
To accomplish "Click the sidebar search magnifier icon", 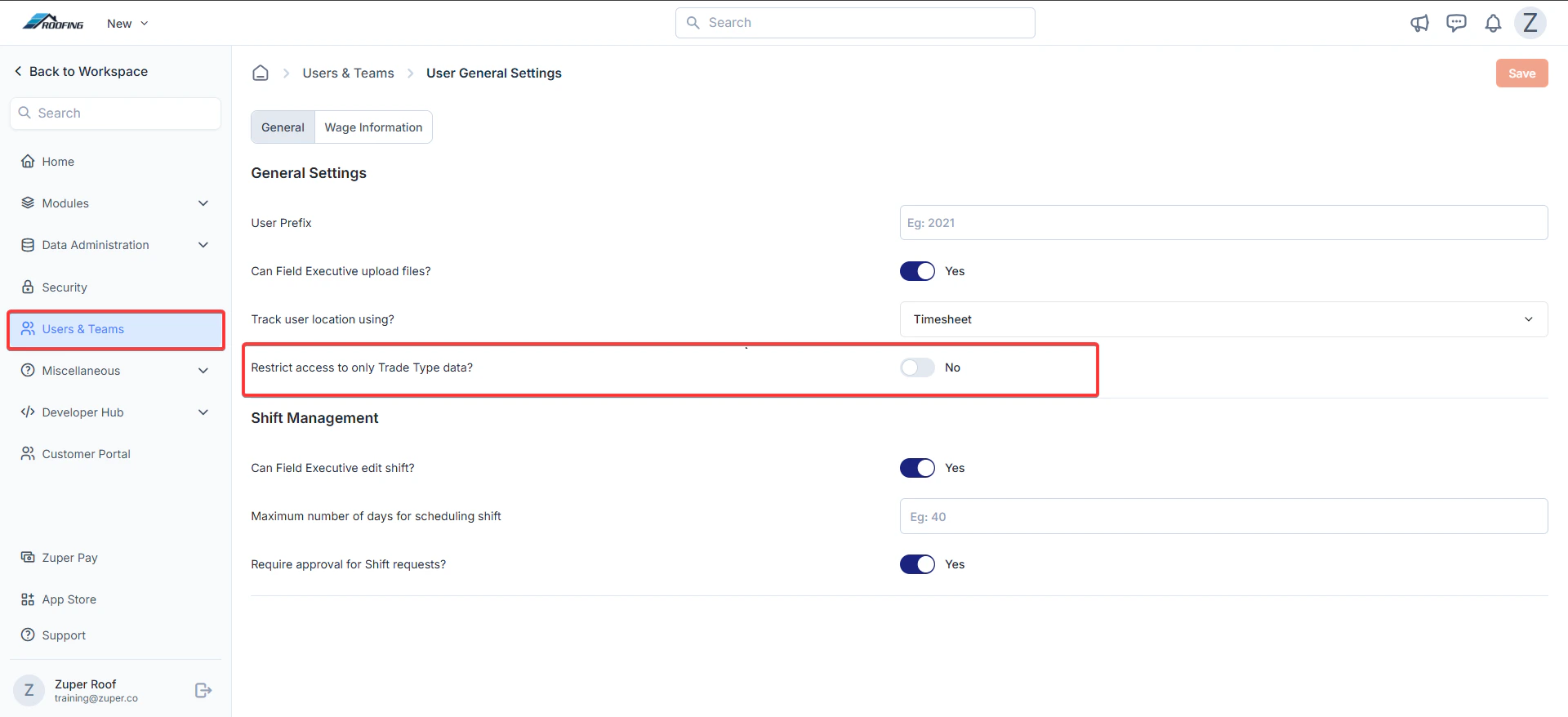I will point(24,113).
